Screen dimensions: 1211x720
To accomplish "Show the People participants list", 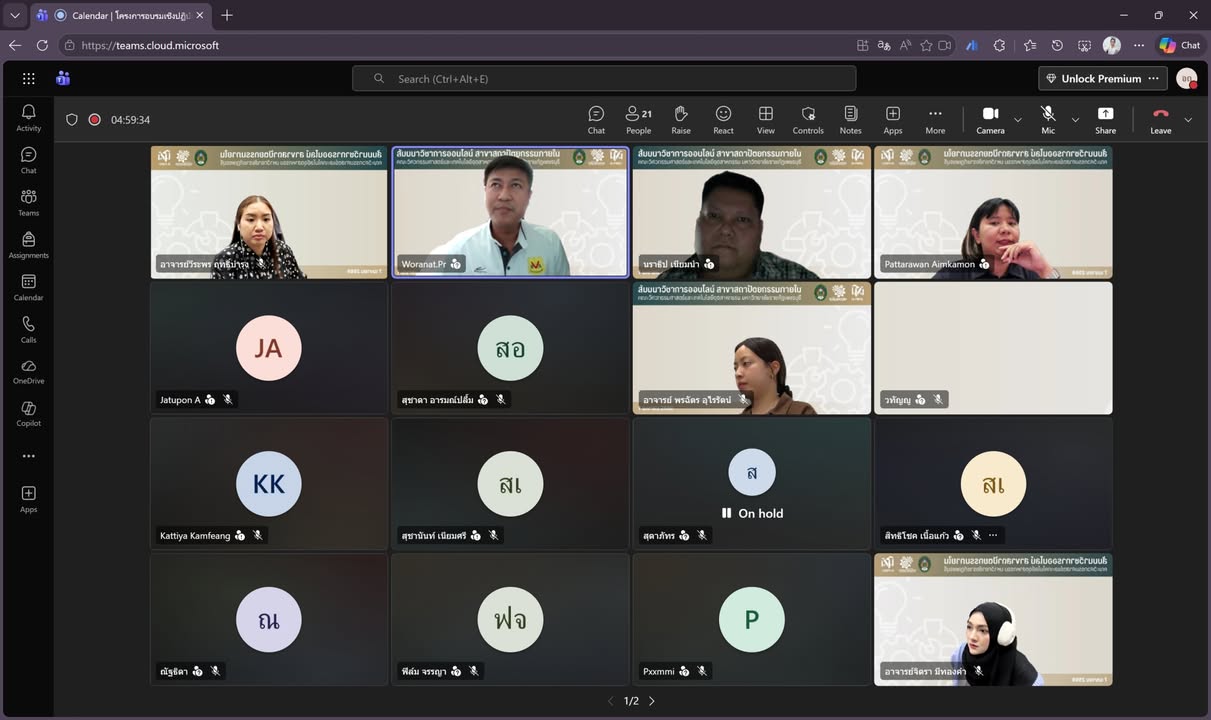I will tap(638, 119).
